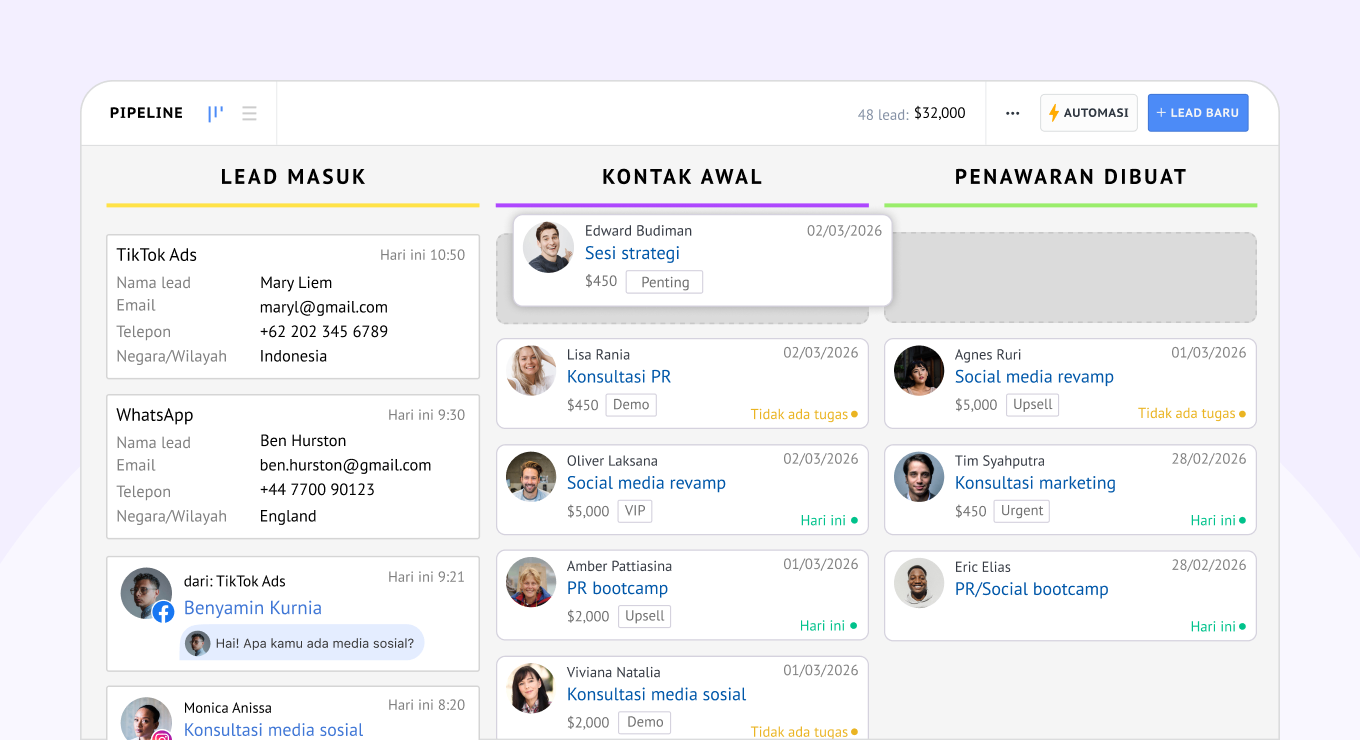
Task: Click the Urgent tag on Tim's card
Action: tap(1021, 511)
